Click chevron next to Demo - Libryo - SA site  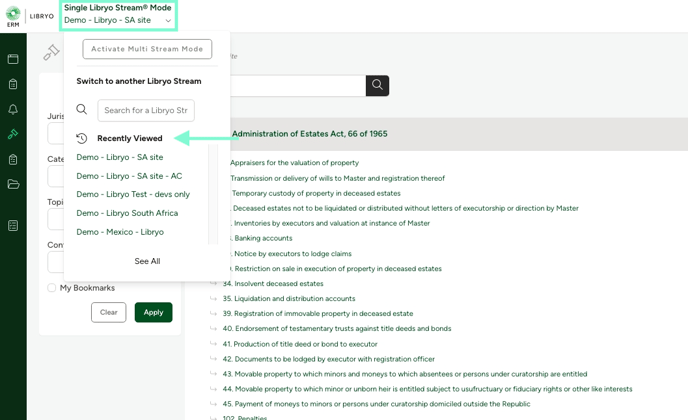(x=168, y=21)
